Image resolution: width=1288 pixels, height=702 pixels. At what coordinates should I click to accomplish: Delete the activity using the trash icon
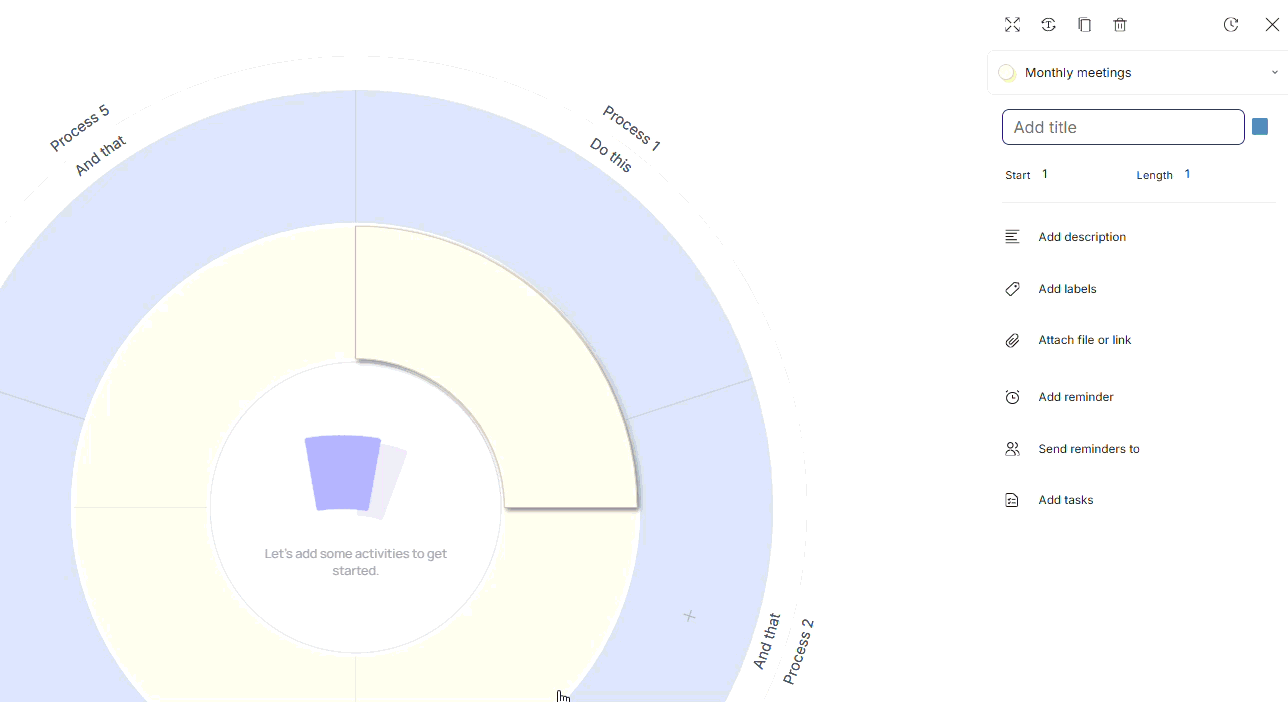[x=1120, y=25]
